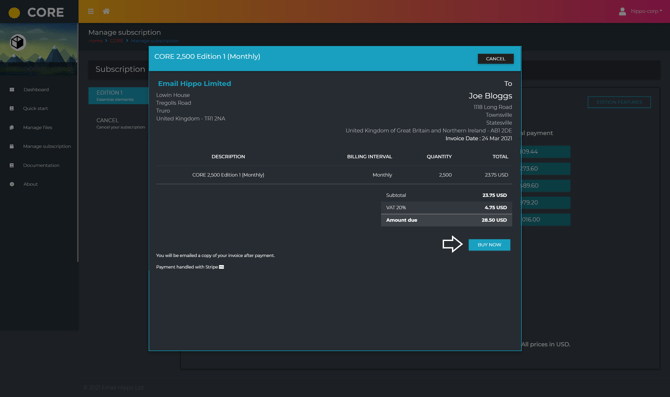
Task: Click the Manage subscription sidebar icon
Action: click(12, 146)
